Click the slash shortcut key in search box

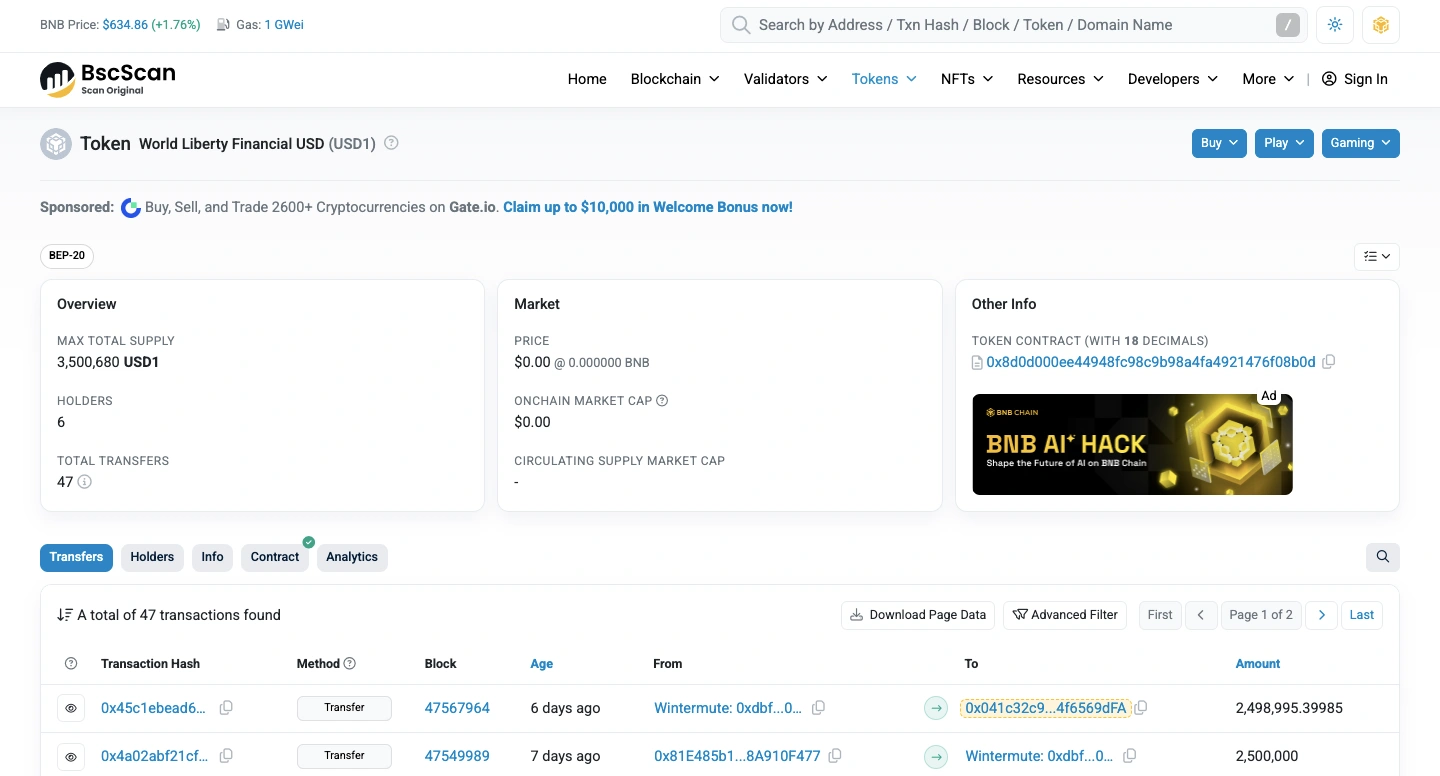coord(1288,25)
